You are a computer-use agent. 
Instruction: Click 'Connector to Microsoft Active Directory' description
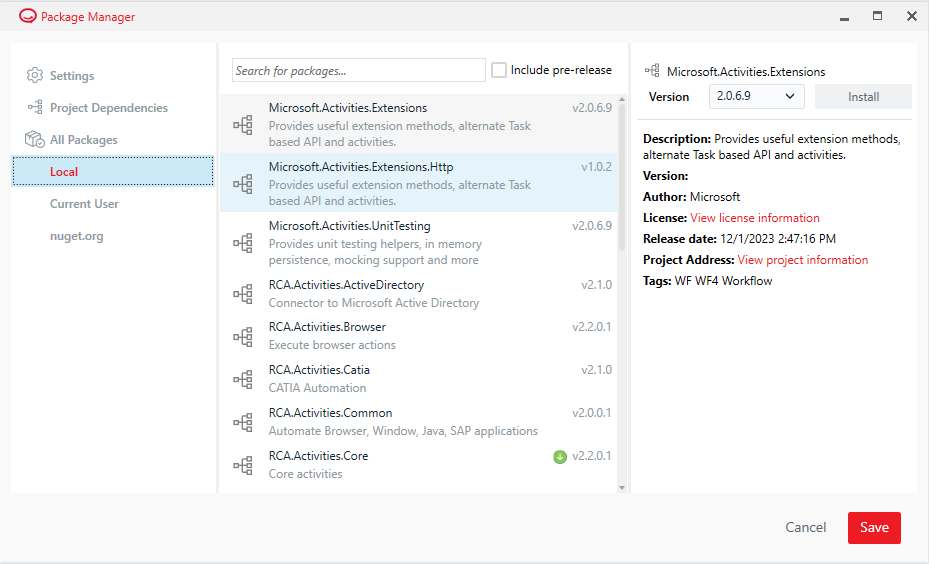[x=374, y=303]
